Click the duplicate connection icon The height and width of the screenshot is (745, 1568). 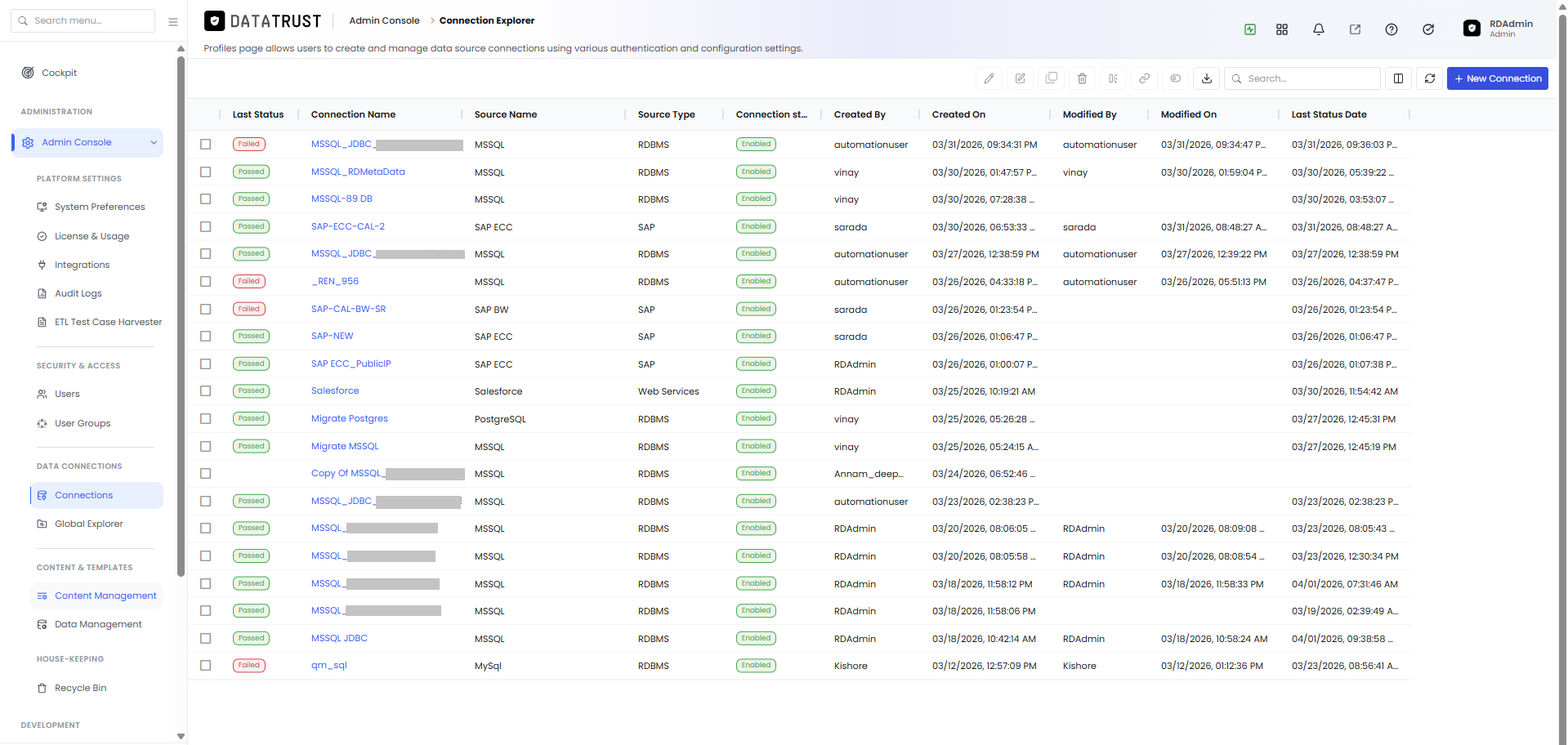tap(1051, 78)
